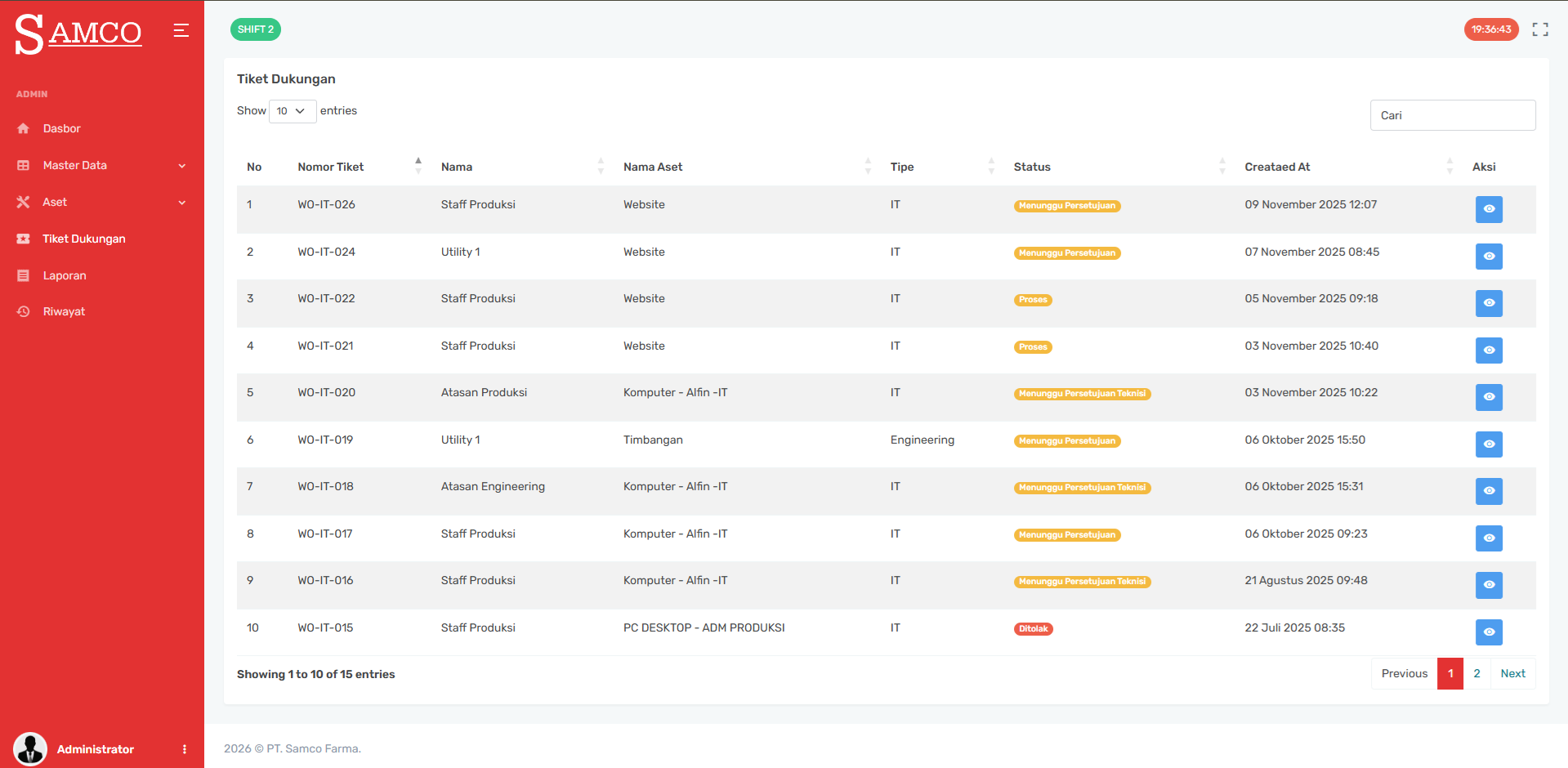Image resolution: width=1568 pixels, height=768 pixels.
Task: Open the Riwayat history icon
Action: coord(25,311)
